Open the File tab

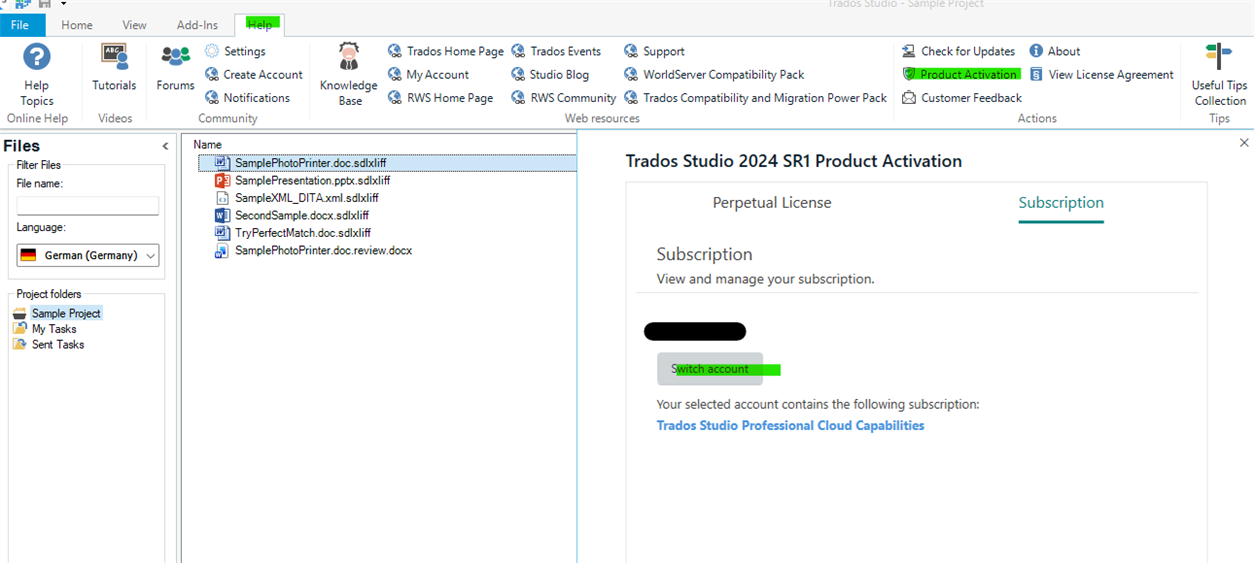click(x=20, y=25)
